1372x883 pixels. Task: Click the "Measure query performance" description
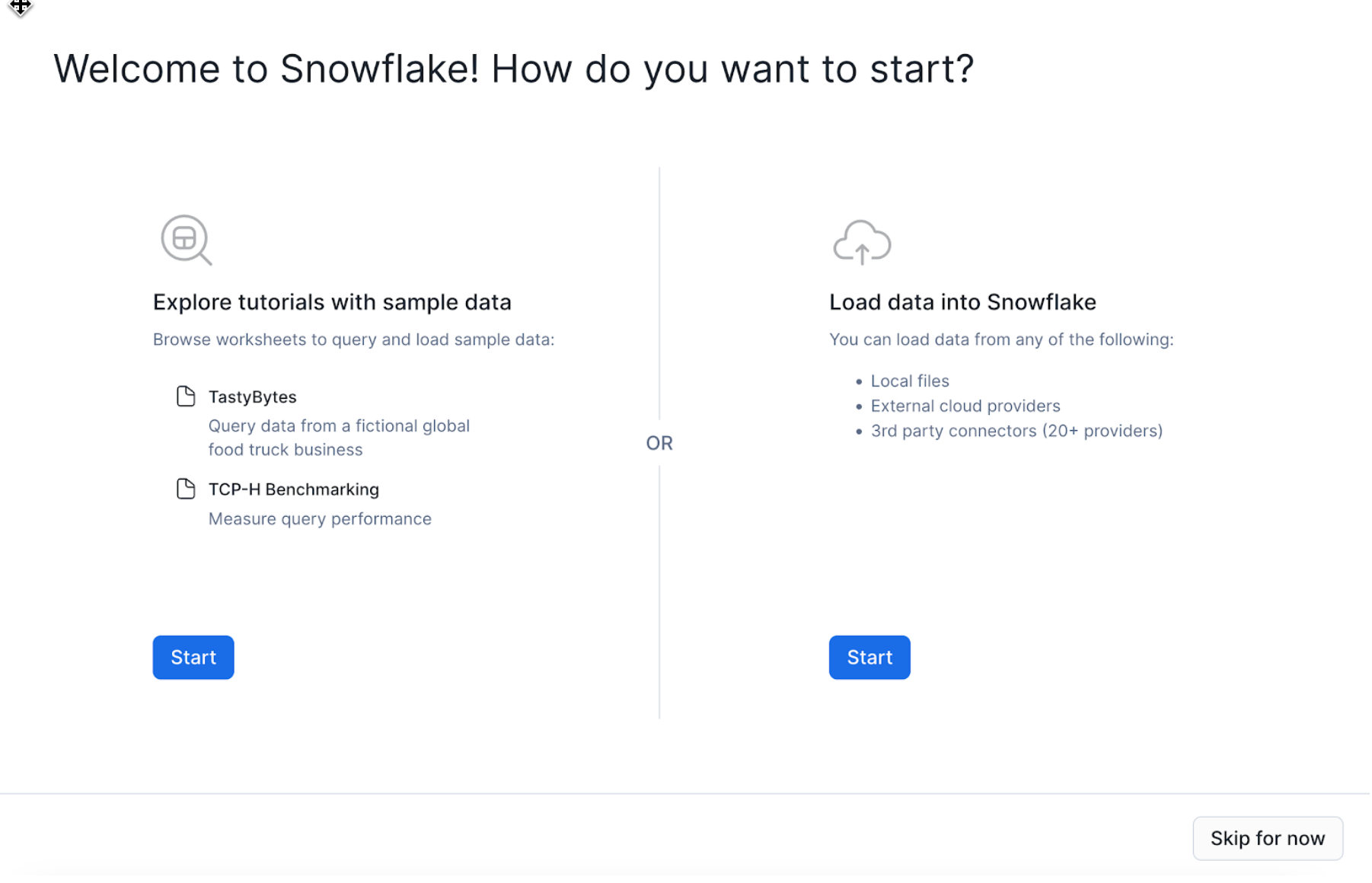(x=320, y=519)
